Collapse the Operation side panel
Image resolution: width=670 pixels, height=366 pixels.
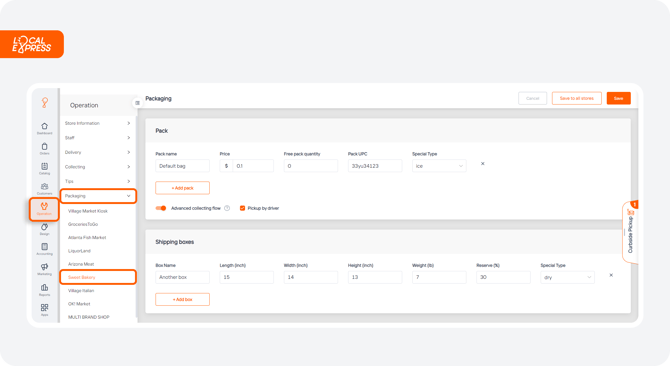point(137,103)
